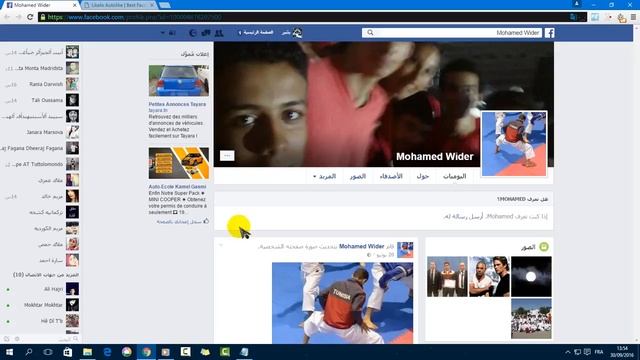640x360 pixels.
Task: Expand the More profile tab dropdown
Action: pos(324,176)
